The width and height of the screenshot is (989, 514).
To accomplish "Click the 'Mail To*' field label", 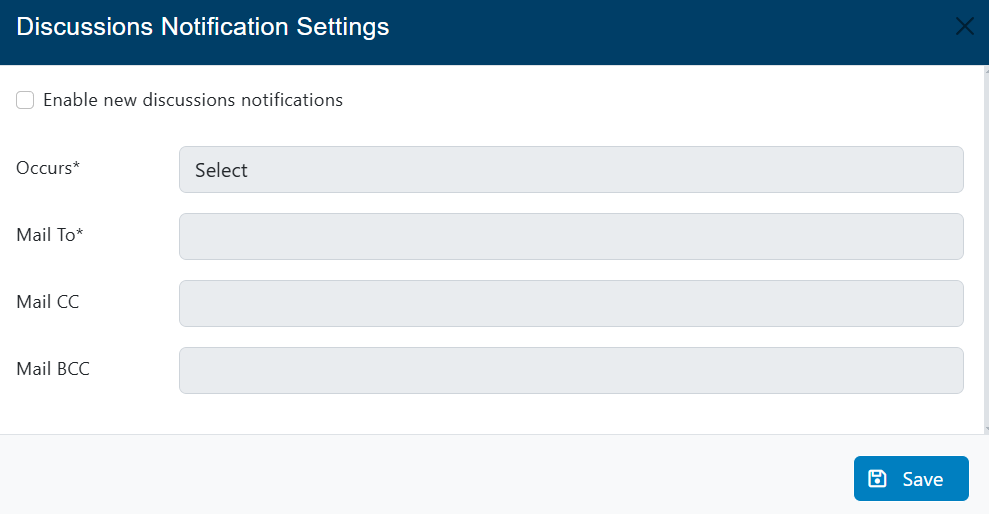I will coord(50,235).
